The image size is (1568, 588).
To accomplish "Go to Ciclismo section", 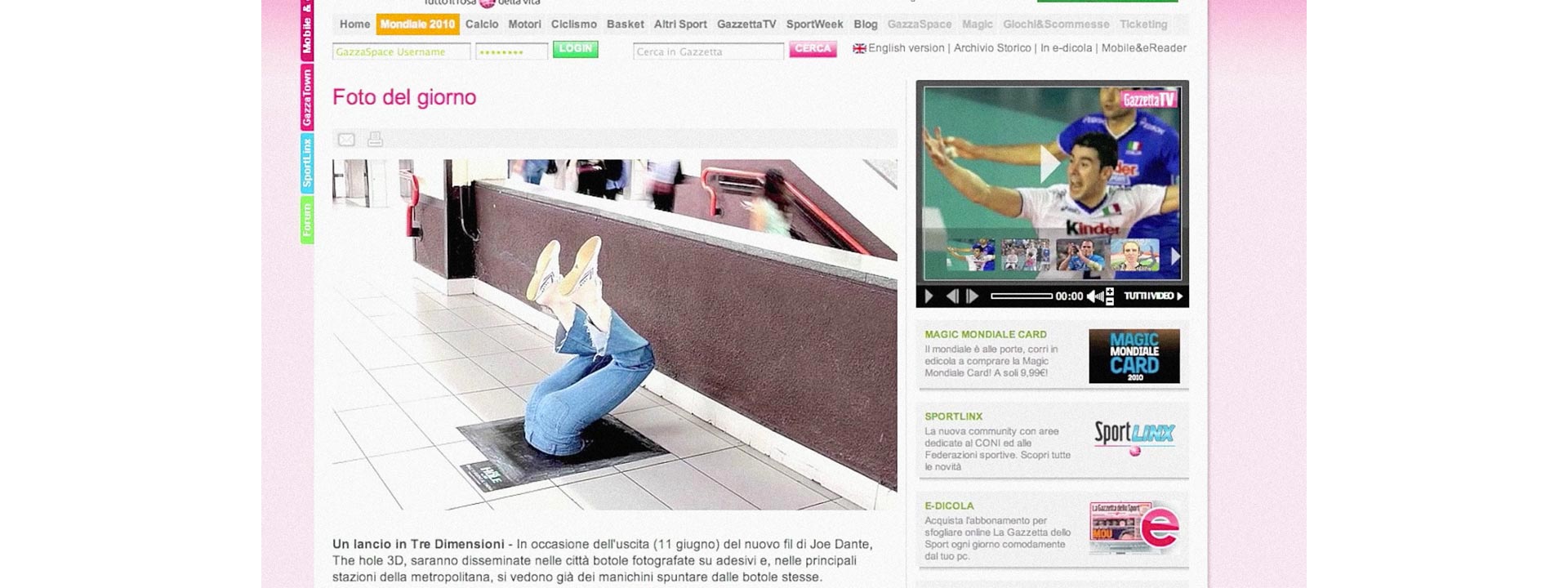I will [573, 24].
